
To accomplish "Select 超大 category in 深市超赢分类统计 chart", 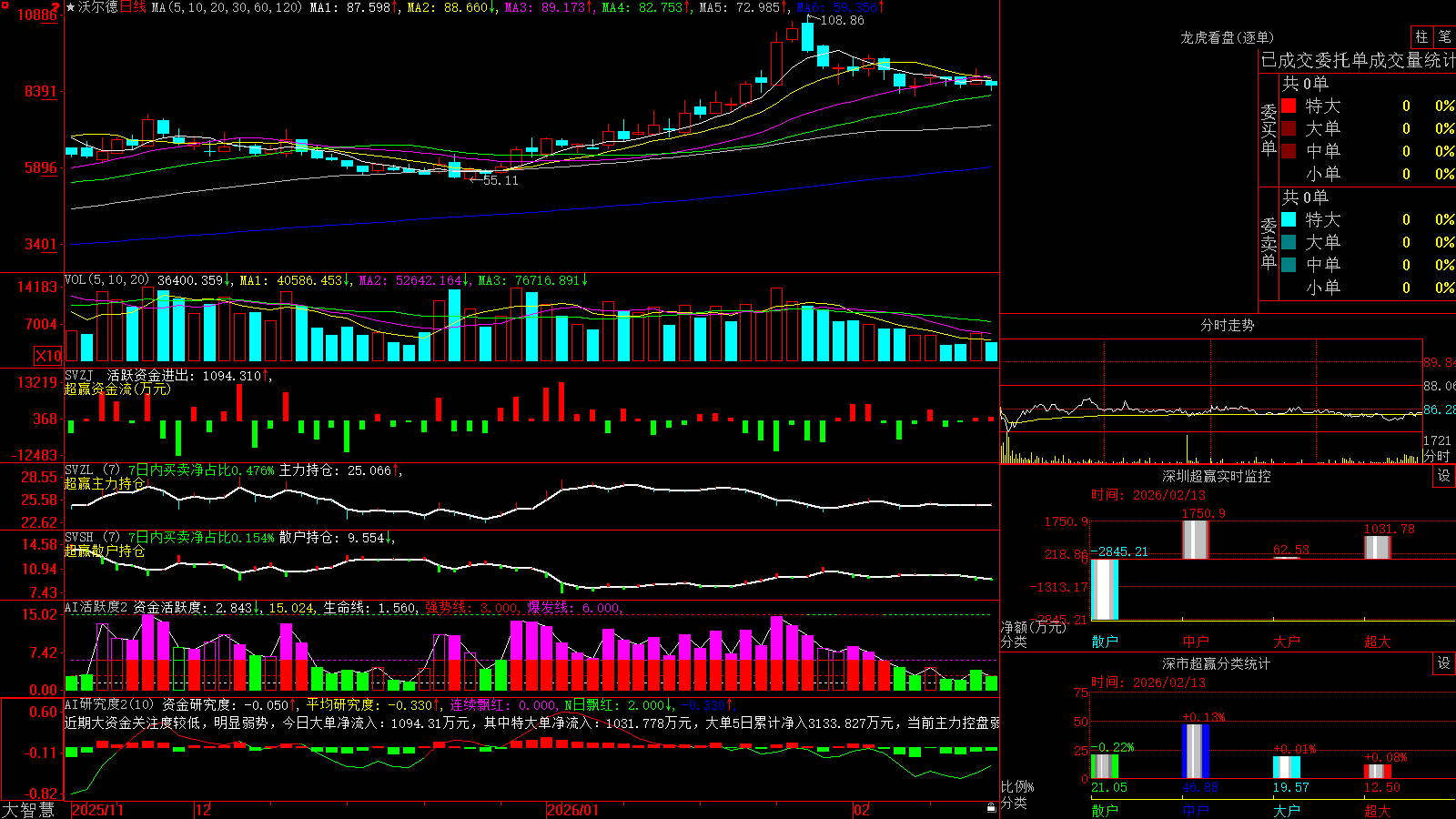I will coord(1378,811).
